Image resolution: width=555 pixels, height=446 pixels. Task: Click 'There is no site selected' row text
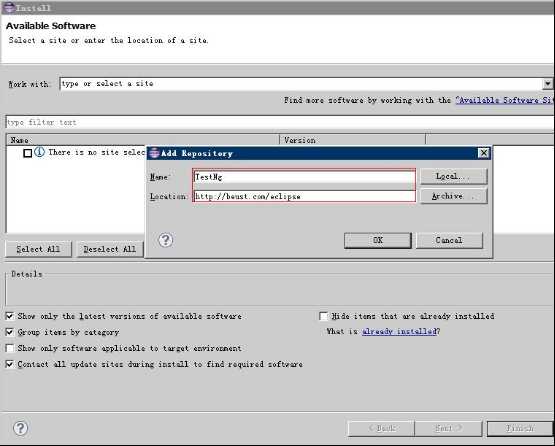(96, 153)
